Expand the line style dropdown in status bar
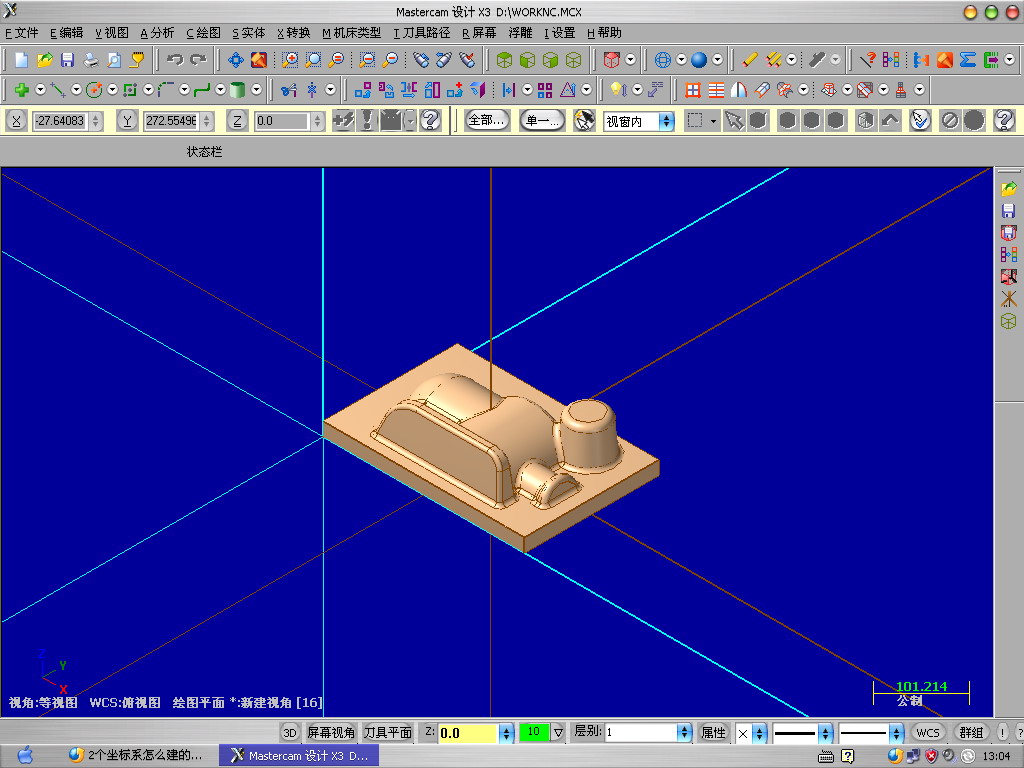The height and width of the screenshot is (768, 1024). 825,733
